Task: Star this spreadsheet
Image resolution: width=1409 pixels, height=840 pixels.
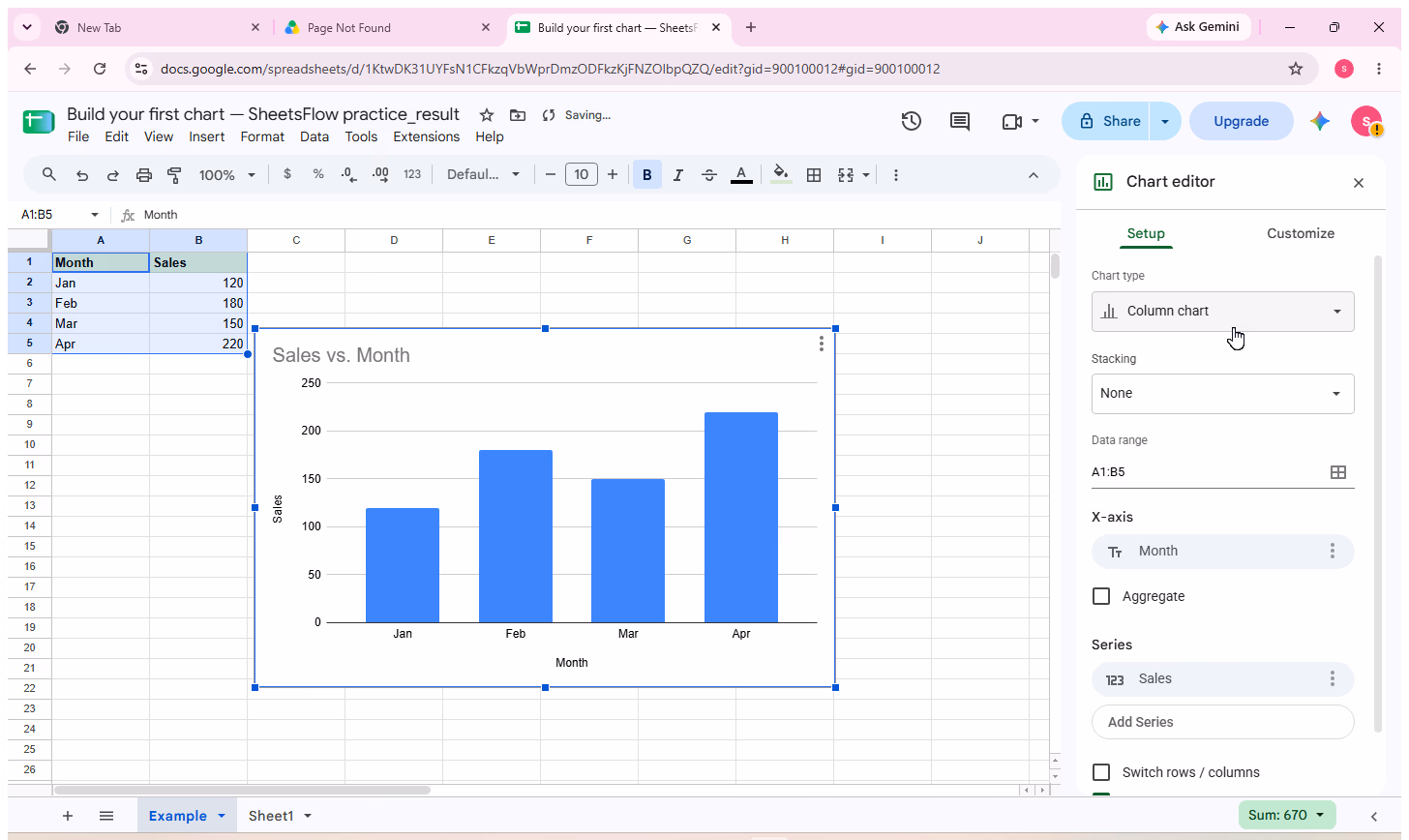Action: [487, 115]
